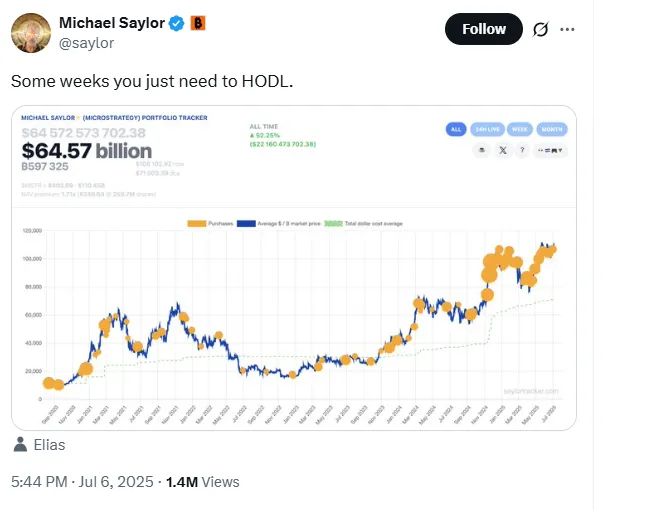Click the orange Bitcoin affiliation badge
Viewport: 658px width, 510px height.
199,24
